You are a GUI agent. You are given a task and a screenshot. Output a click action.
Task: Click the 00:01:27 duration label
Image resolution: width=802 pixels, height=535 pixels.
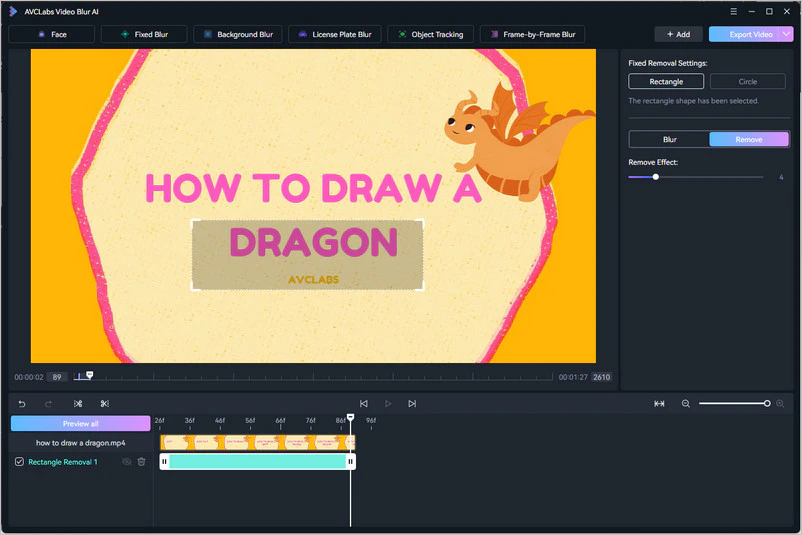(573, 377)
